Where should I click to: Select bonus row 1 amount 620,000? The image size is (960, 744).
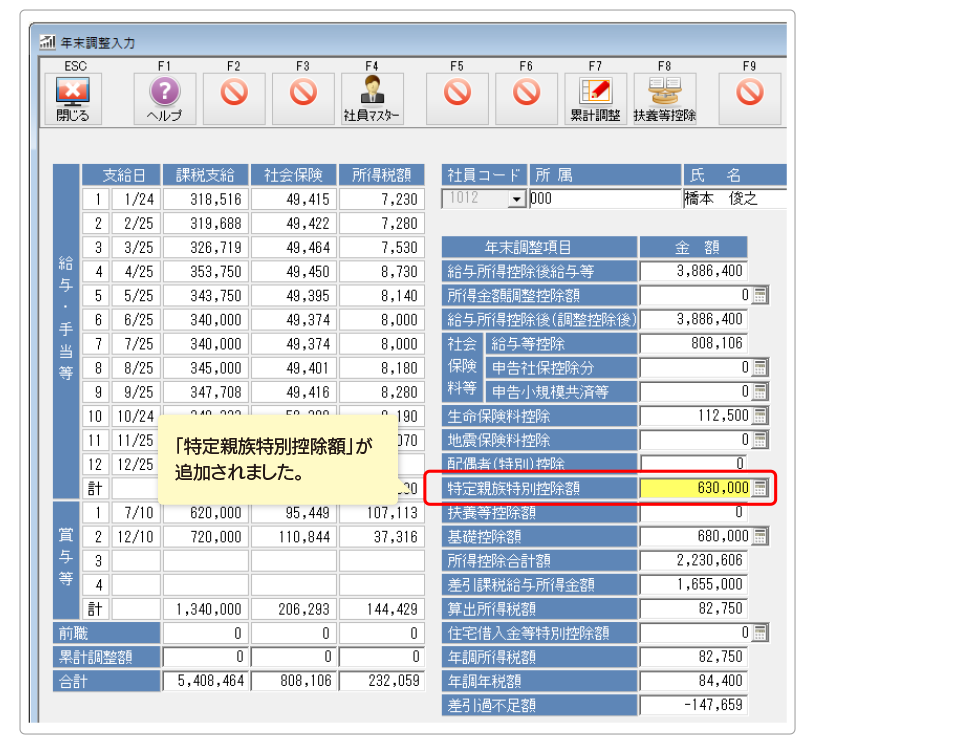(x=205, y=513)
